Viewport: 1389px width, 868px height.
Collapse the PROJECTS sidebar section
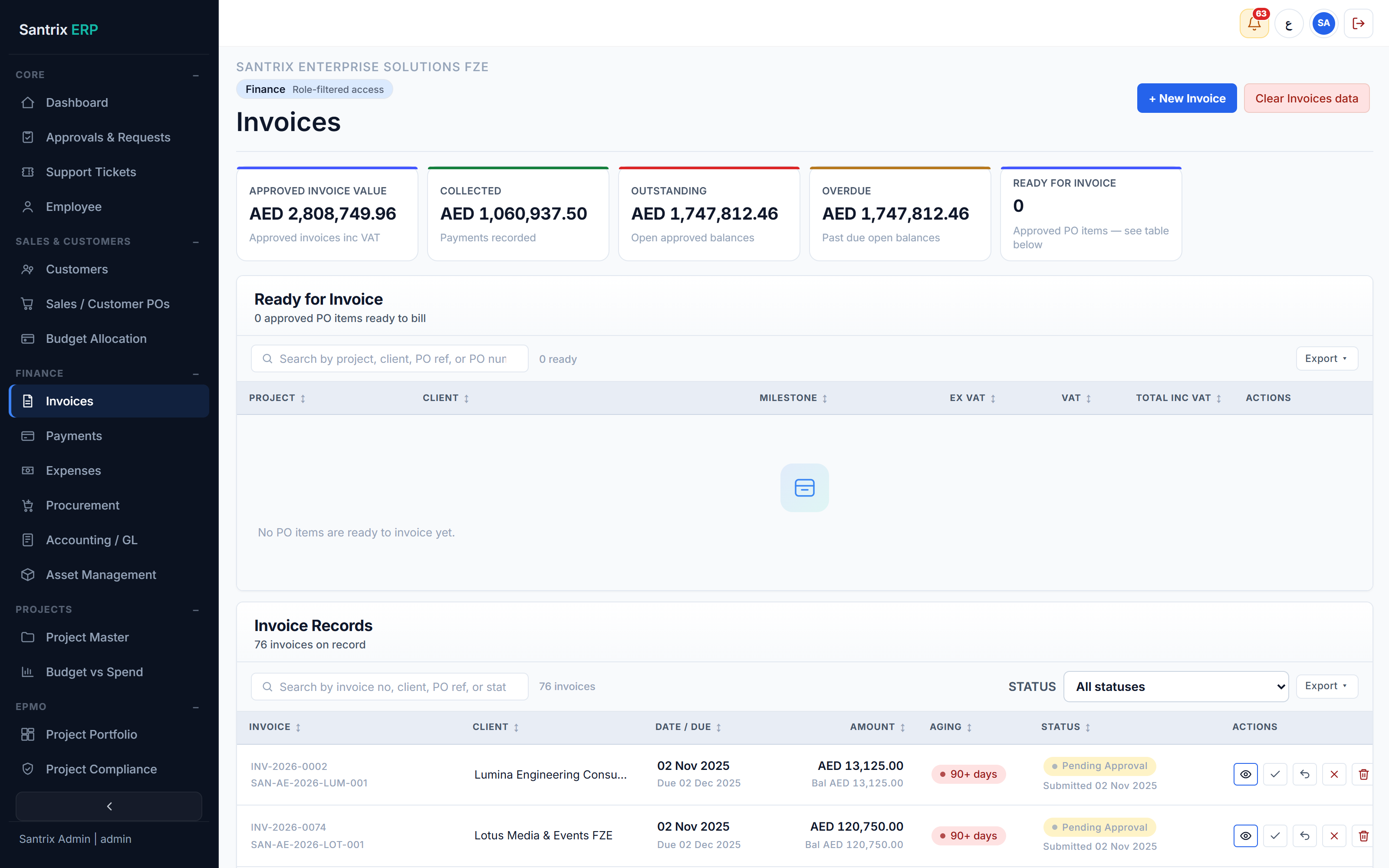pyautogui.click(x=196, y=610)
